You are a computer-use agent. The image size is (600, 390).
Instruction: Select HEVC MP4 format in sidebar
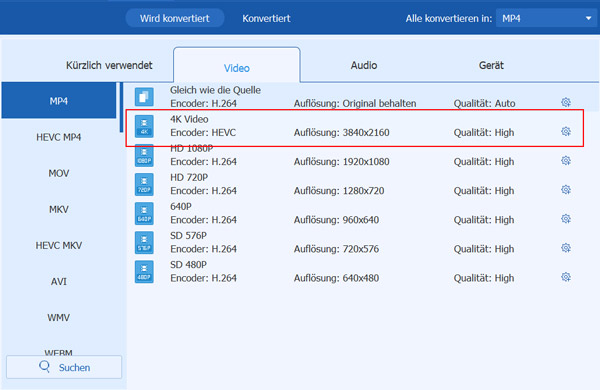tap(59, 137)
